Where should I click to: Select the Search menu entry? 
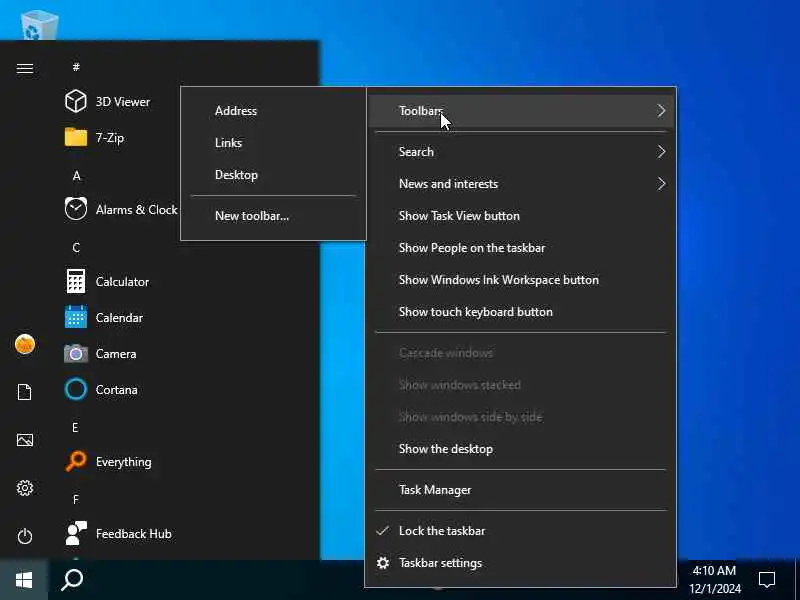(x=520, y=152)
